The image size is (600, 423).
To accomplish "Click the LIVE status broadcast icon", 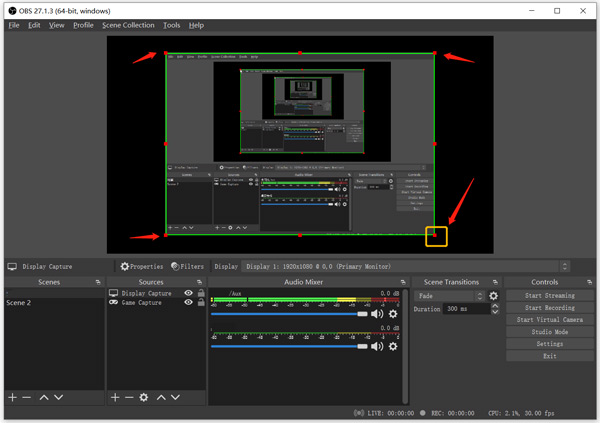I will pyautogui.click(x=359, y=413).
